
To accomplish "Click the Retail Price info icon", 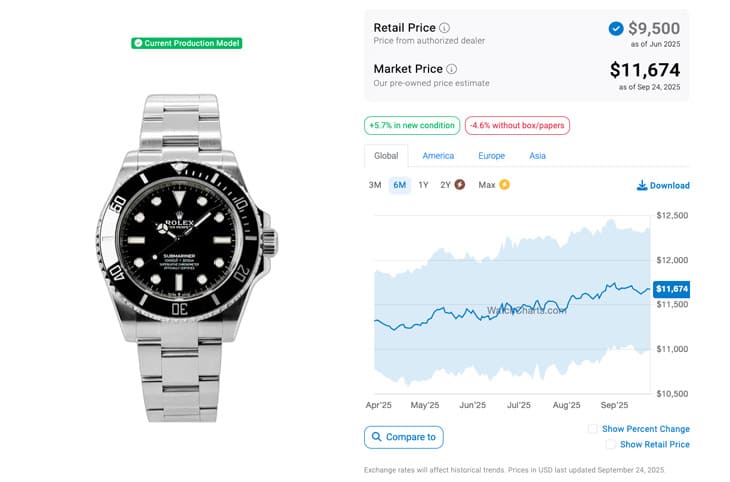I will pos(445,28).
